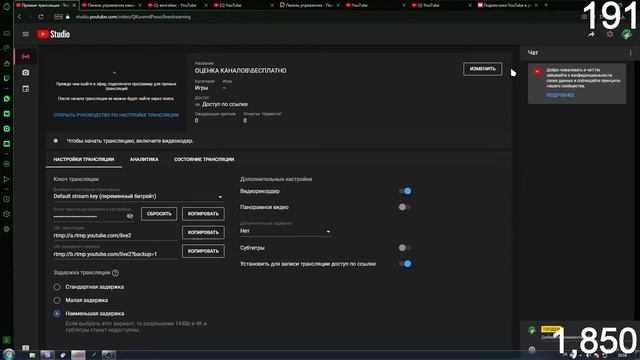
Task: Switch to СОСТОЯНИЕ ТРАНСЛЯЦИИ tab
Action: click(204, 160)
